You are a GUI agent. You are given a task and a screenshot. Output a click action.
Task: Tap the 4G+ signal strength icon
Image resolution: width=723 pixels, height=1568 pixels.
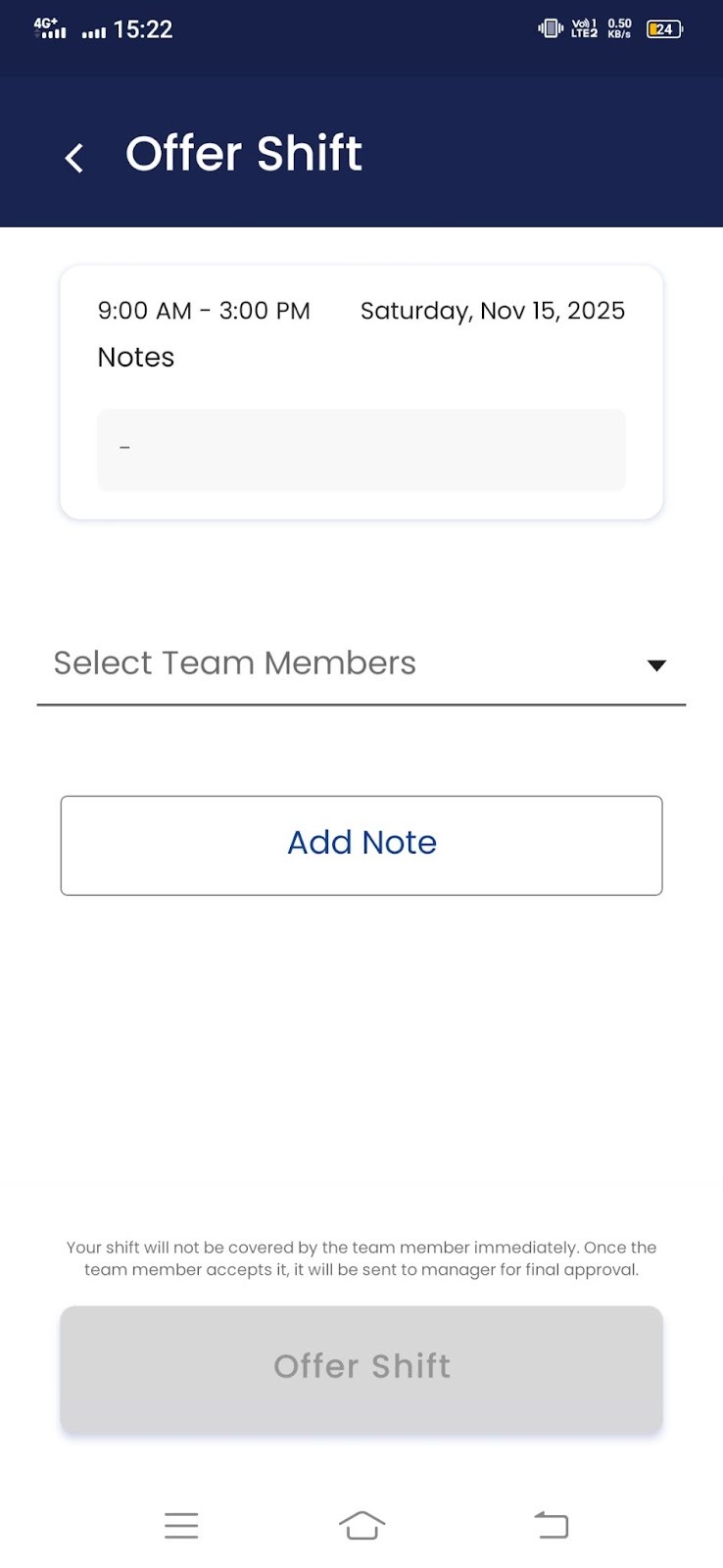coord(50,28)
